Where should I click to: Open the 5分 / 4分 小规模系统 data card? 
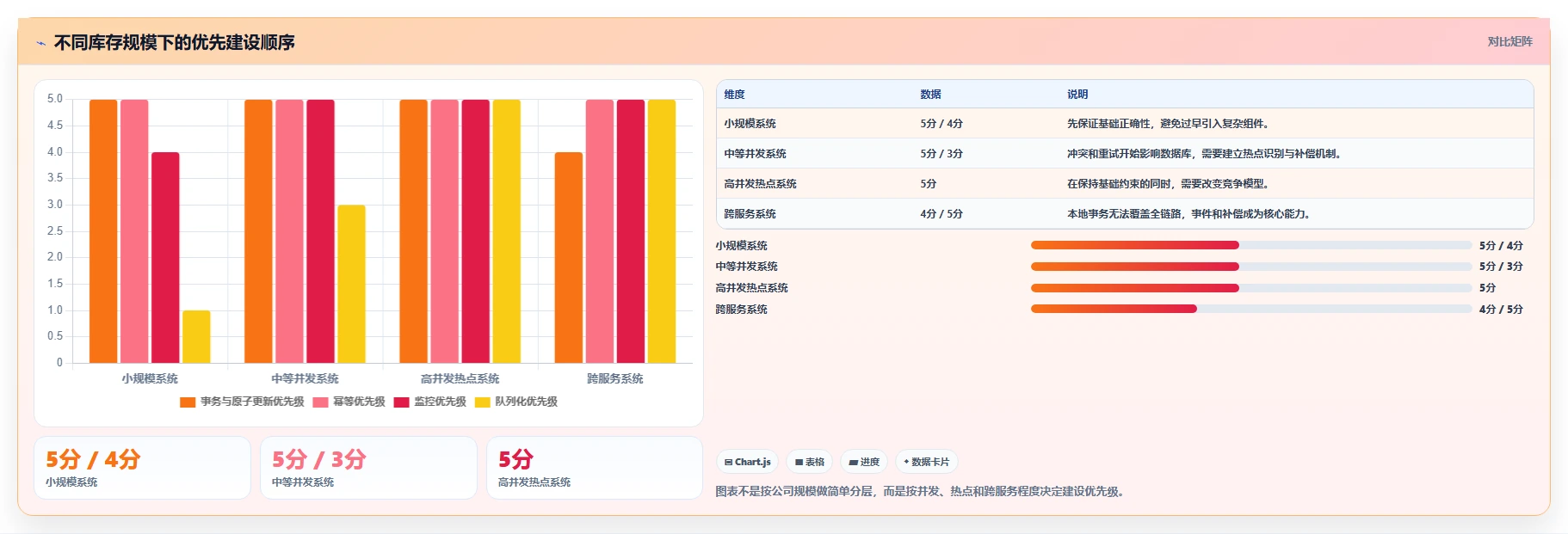[142, 468]
